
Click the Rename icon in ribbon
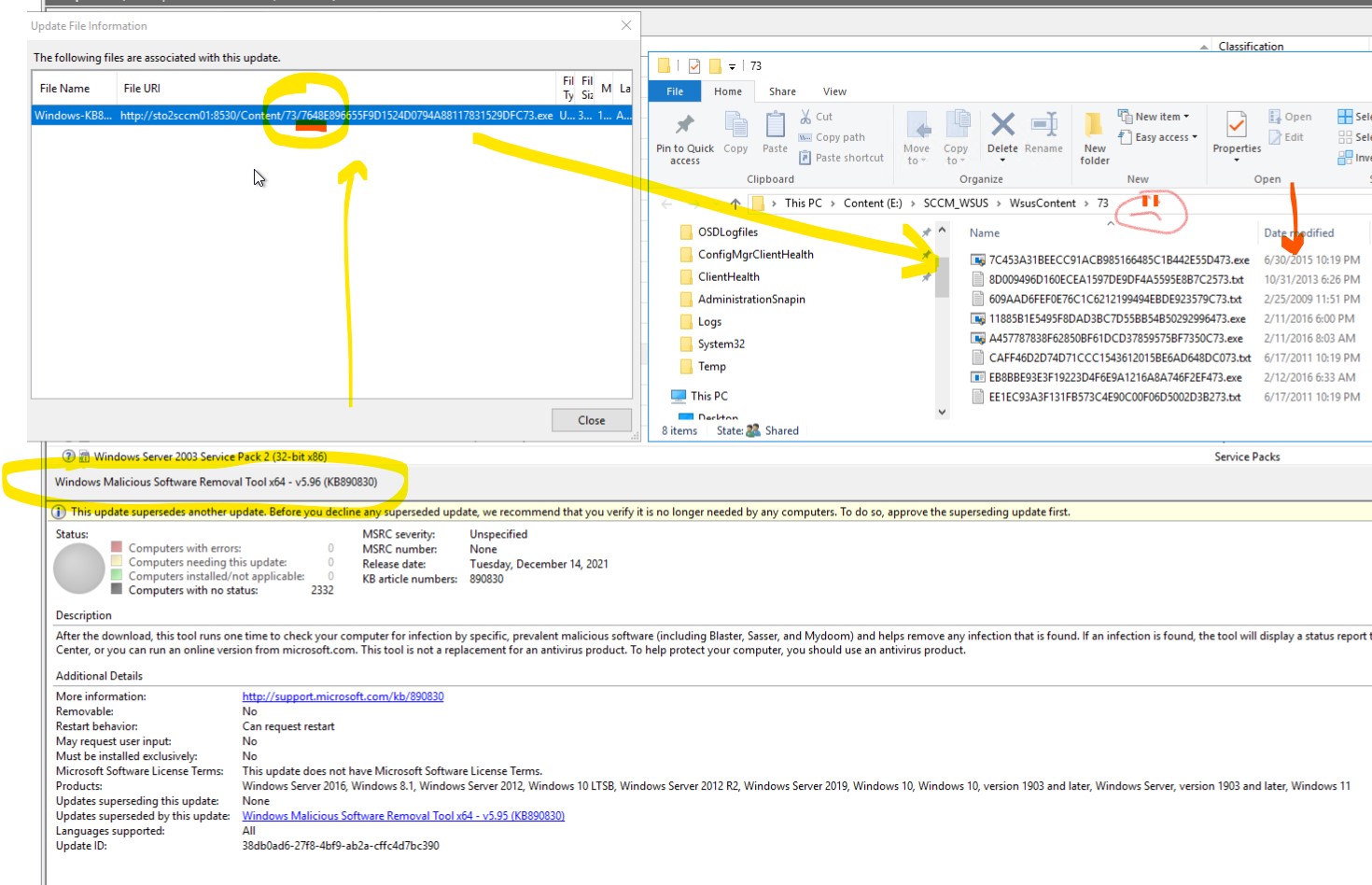pos(1043,133)
